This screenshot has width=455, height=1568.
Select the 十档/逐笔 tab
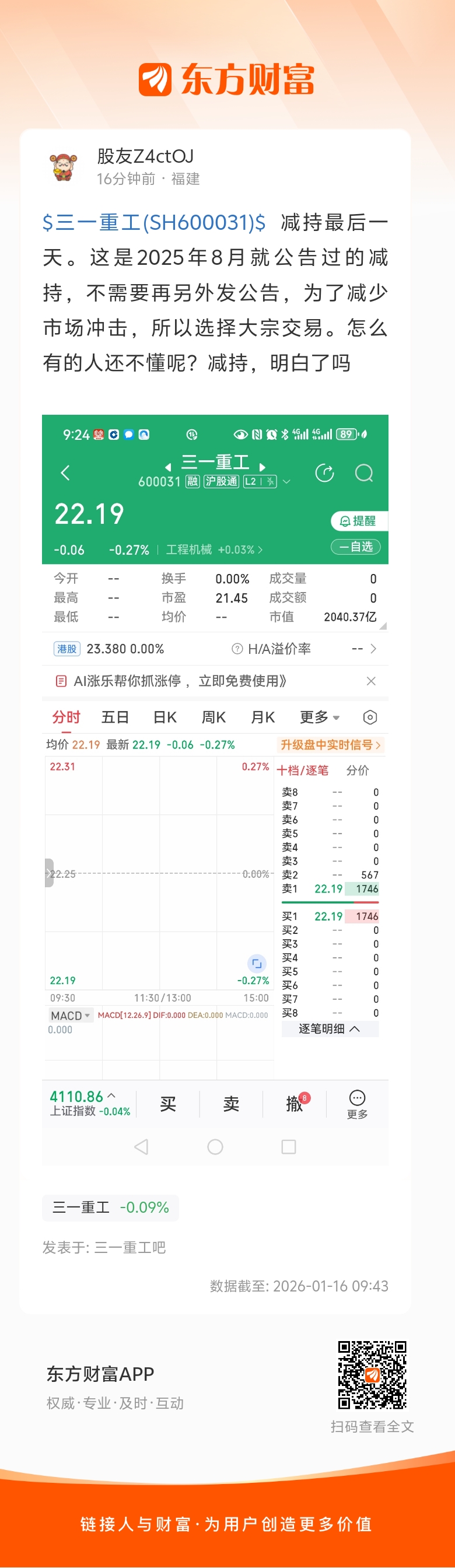coord(302,771)
